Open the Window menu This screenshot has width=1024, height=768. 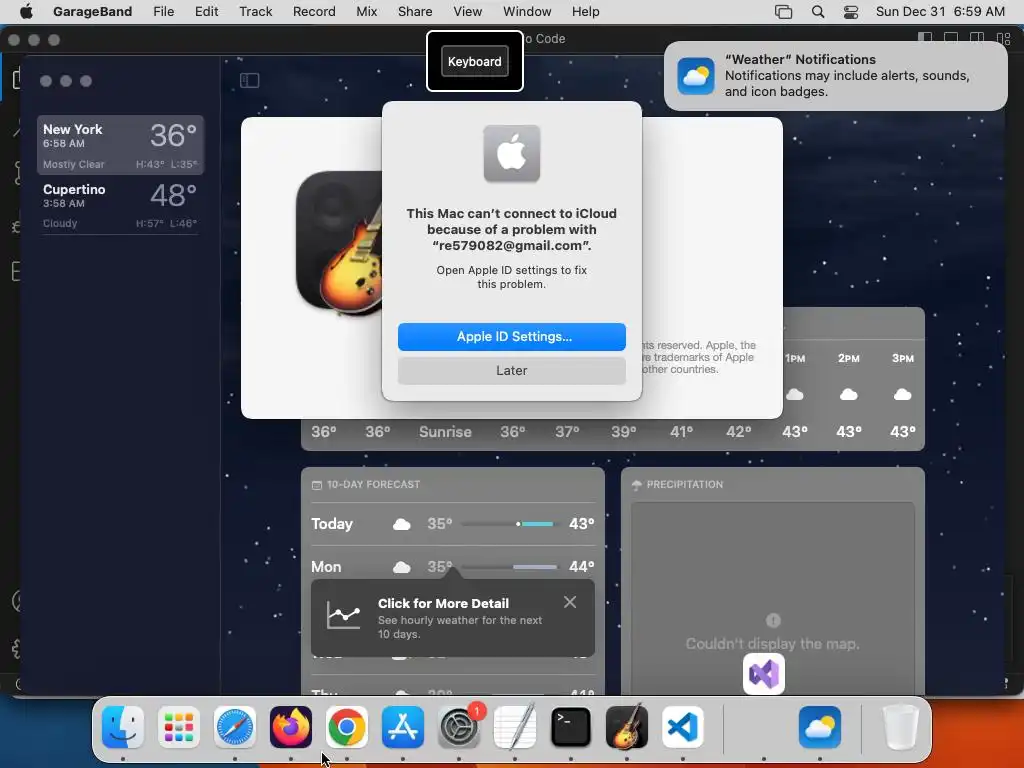(527, 11)
